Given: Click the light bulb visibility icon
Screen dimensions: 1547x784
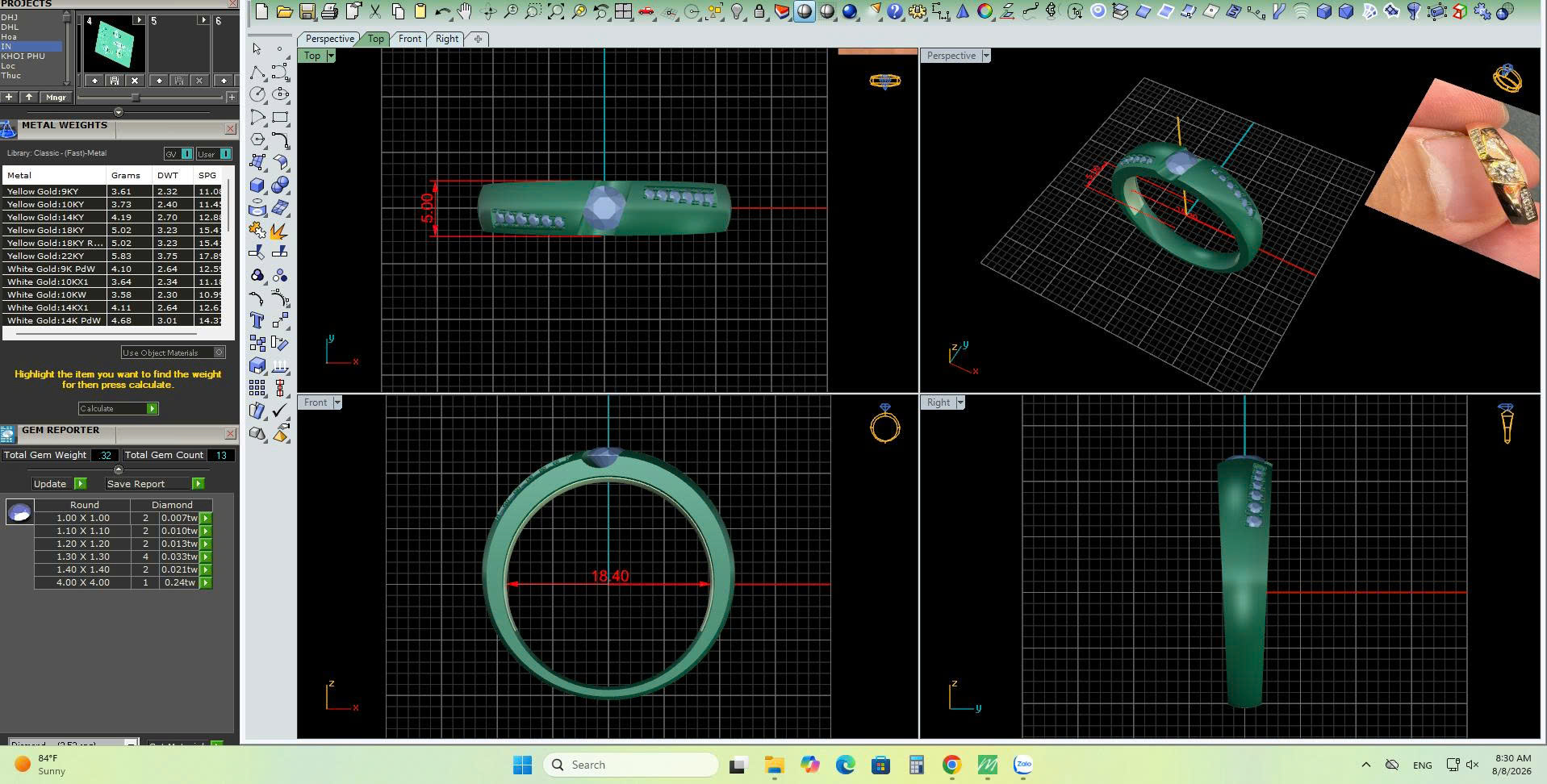Looking at the screenshot, I should pos(737,11).
